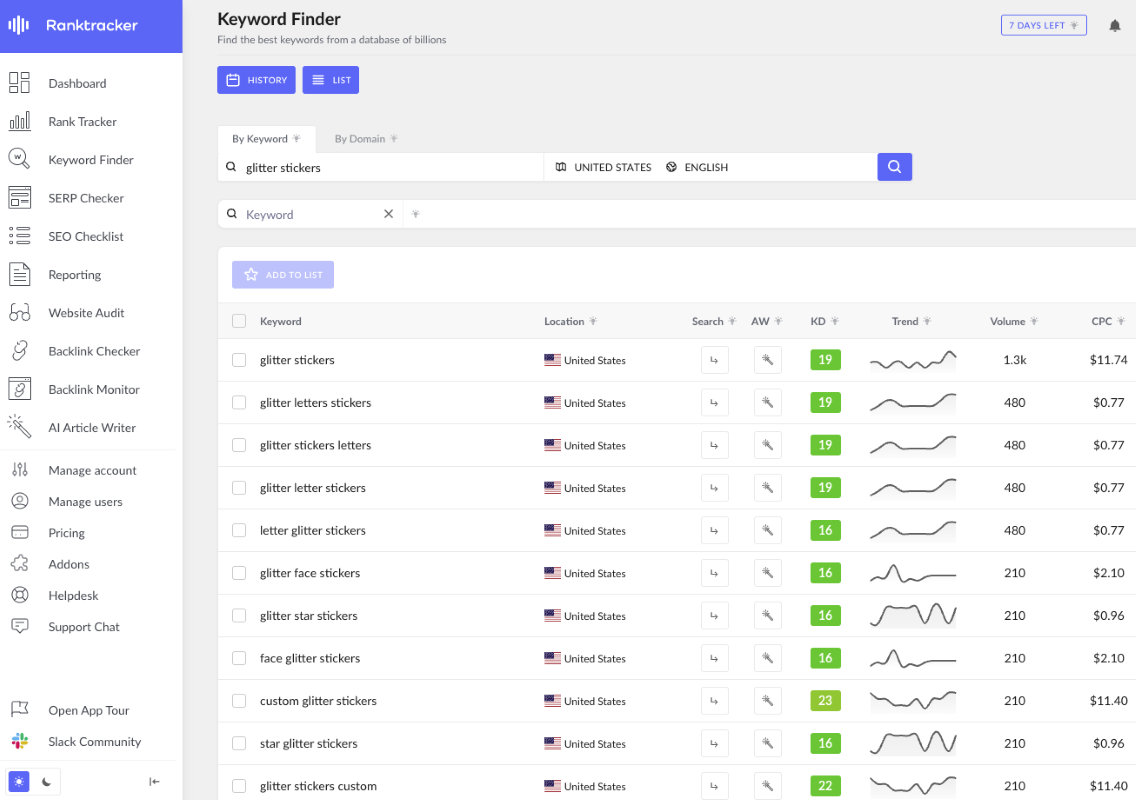Click the ADD TO LIST button

click(283, 275)
